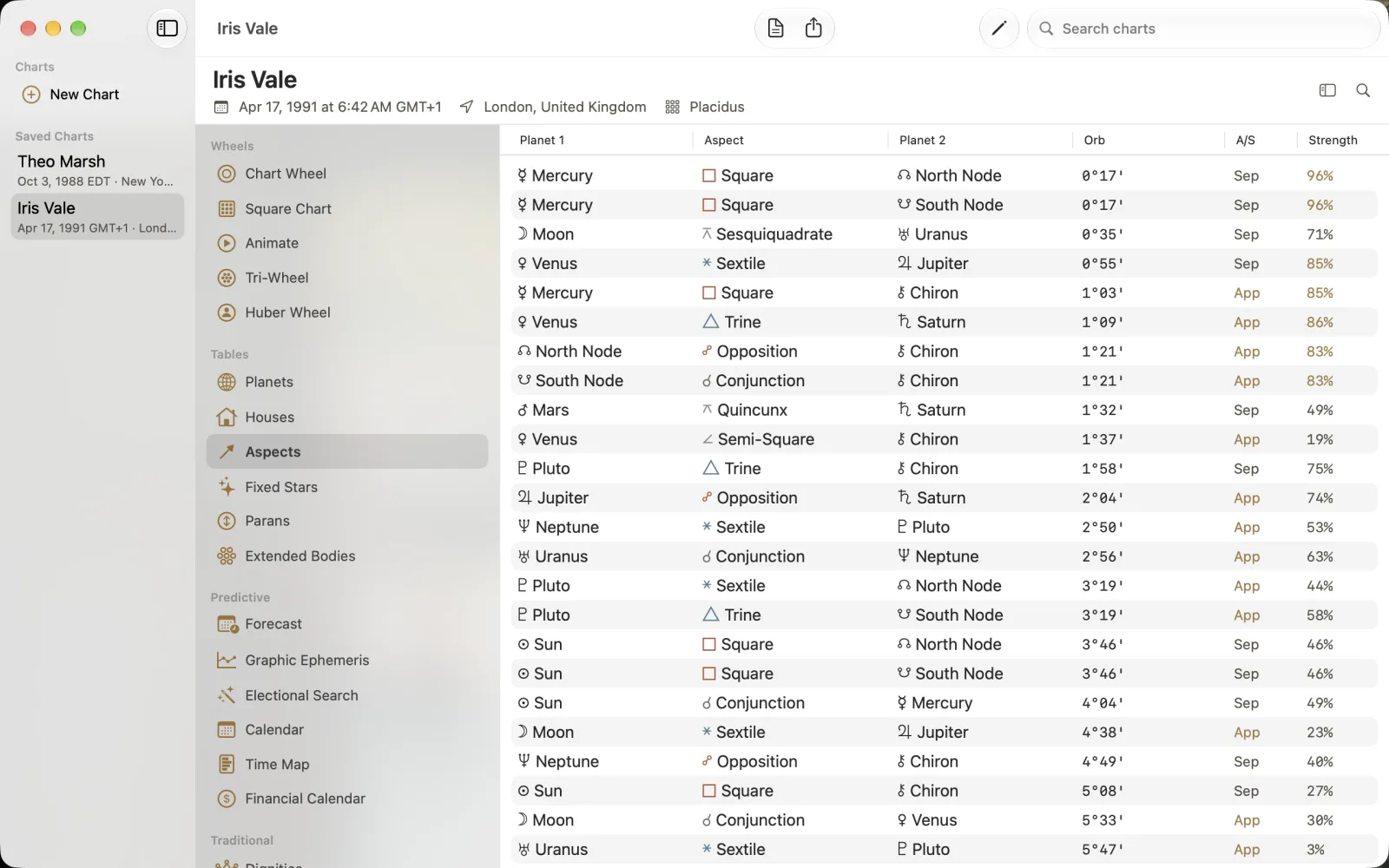The width and height of the screenshot is (1389, 868).
Task: Select the Animate wheel item
Action: (347, 243)
